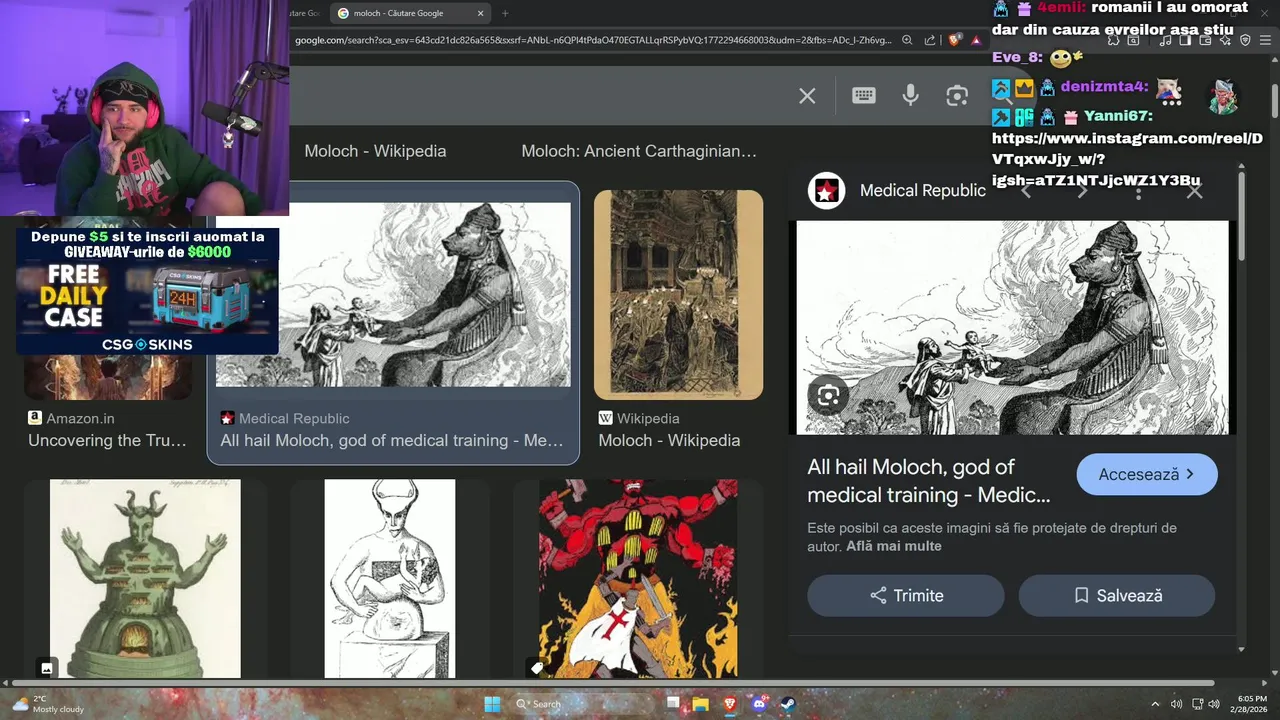
Task: Open the Brave Shields lion icon
Action: [x=955, y=40]
